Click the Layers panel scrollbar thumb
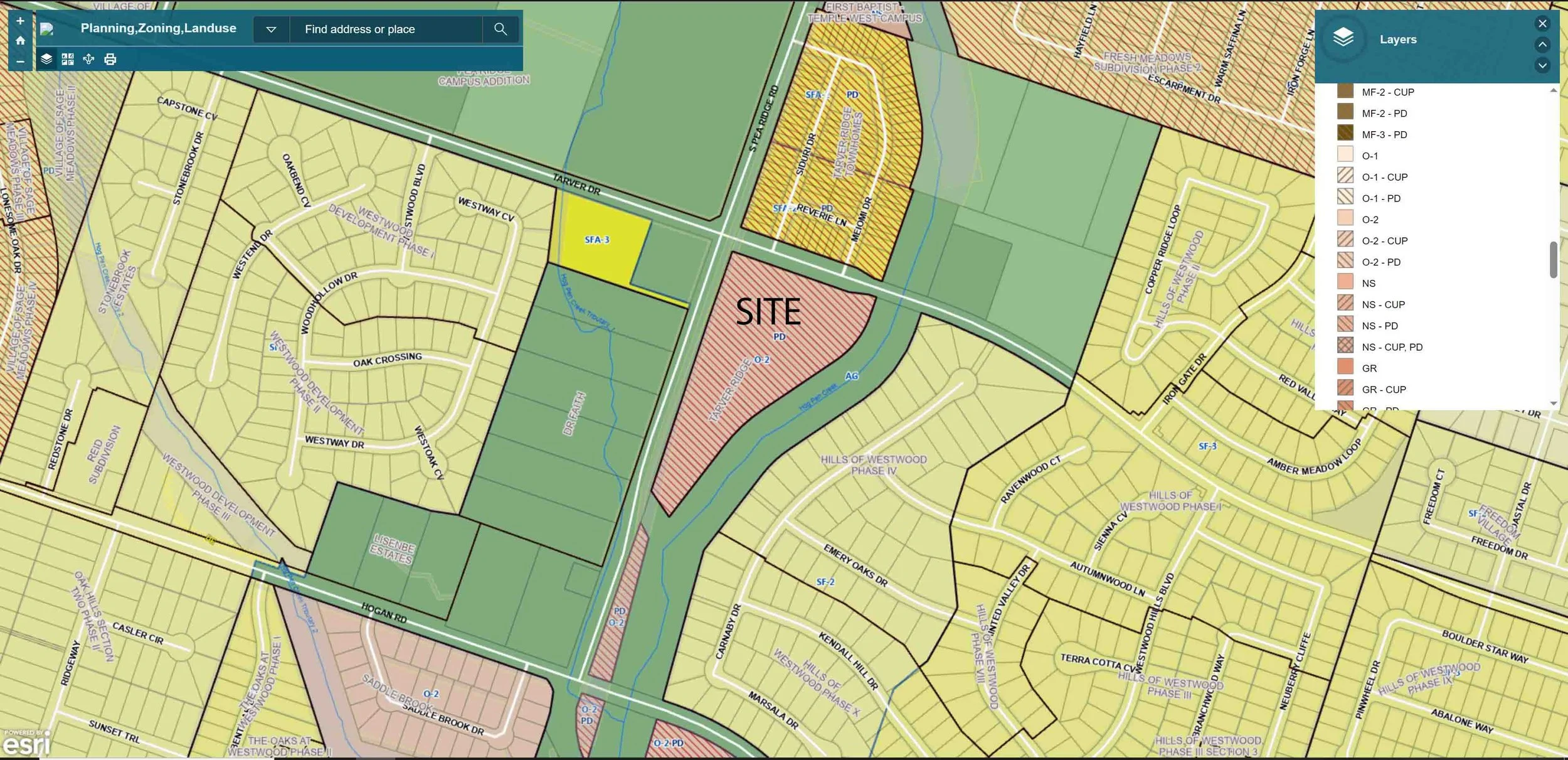This screenshot has height=760, width=1568. click(1553, 259)
